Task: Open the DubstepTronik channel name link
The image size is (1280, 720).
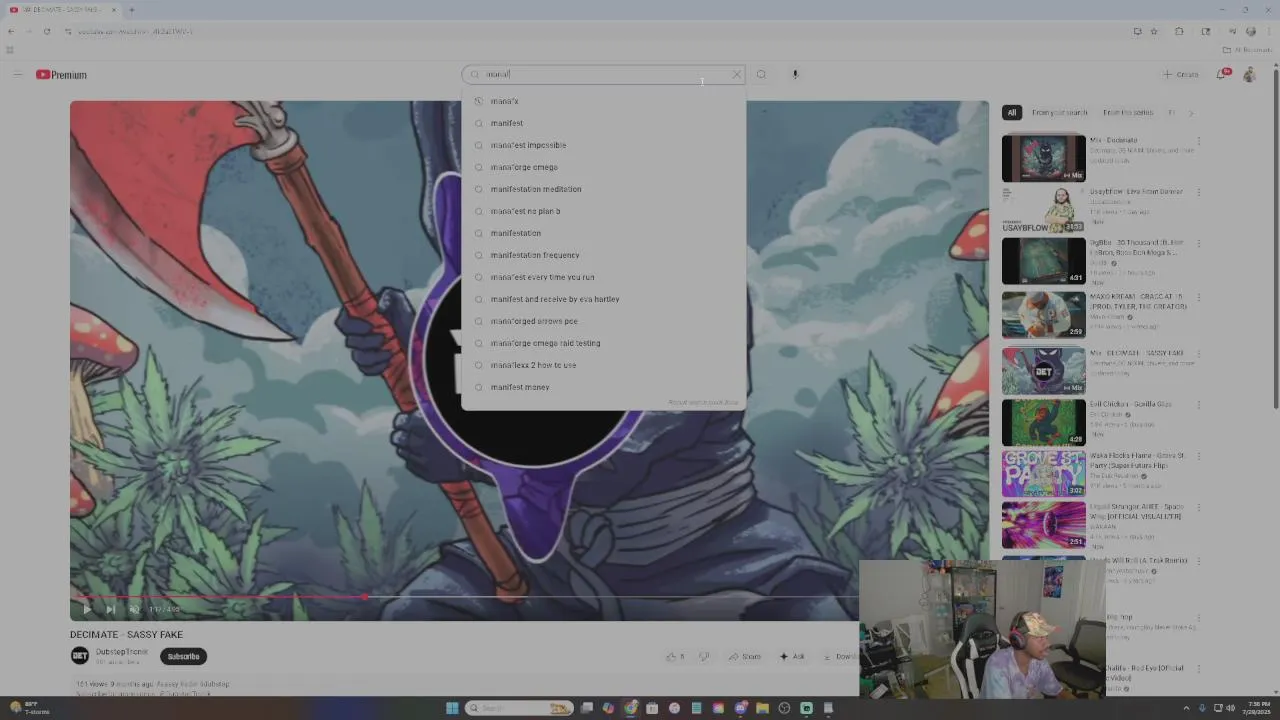Action: pos(122,652)
